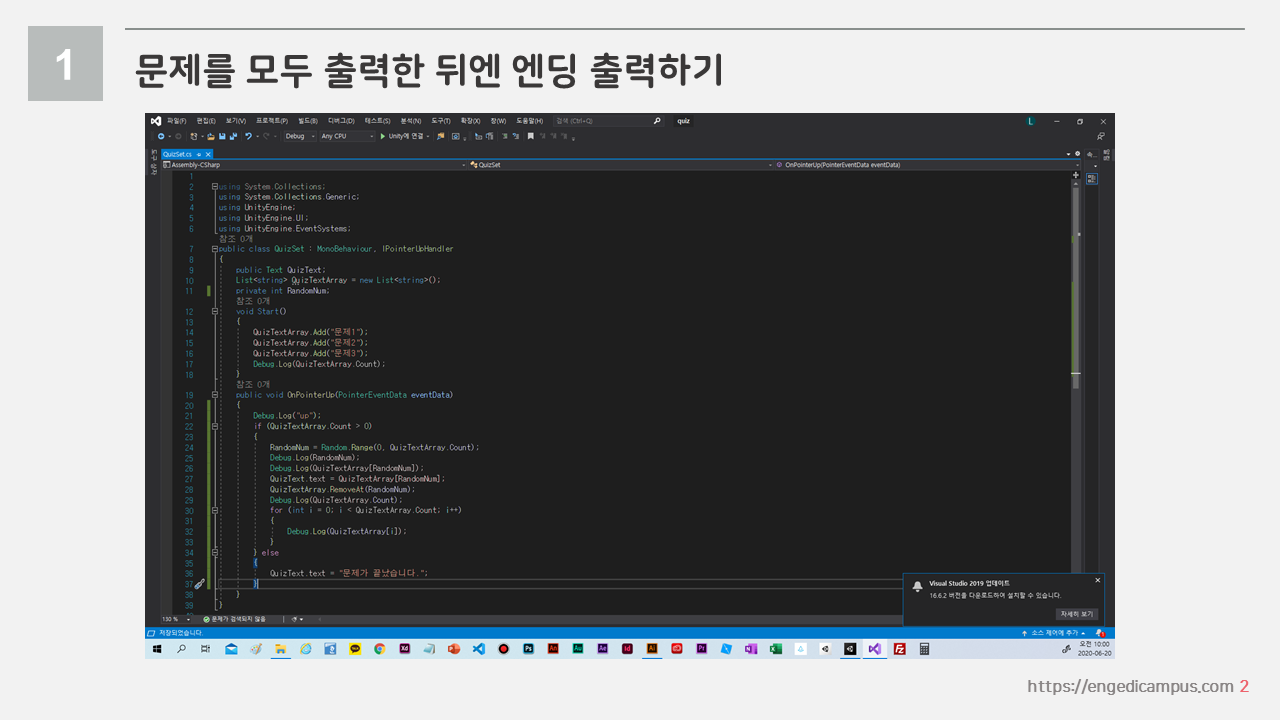Open Chrome from the taskbar
This screenshot has width=1280, height=720.
click(x=380, y=649)
